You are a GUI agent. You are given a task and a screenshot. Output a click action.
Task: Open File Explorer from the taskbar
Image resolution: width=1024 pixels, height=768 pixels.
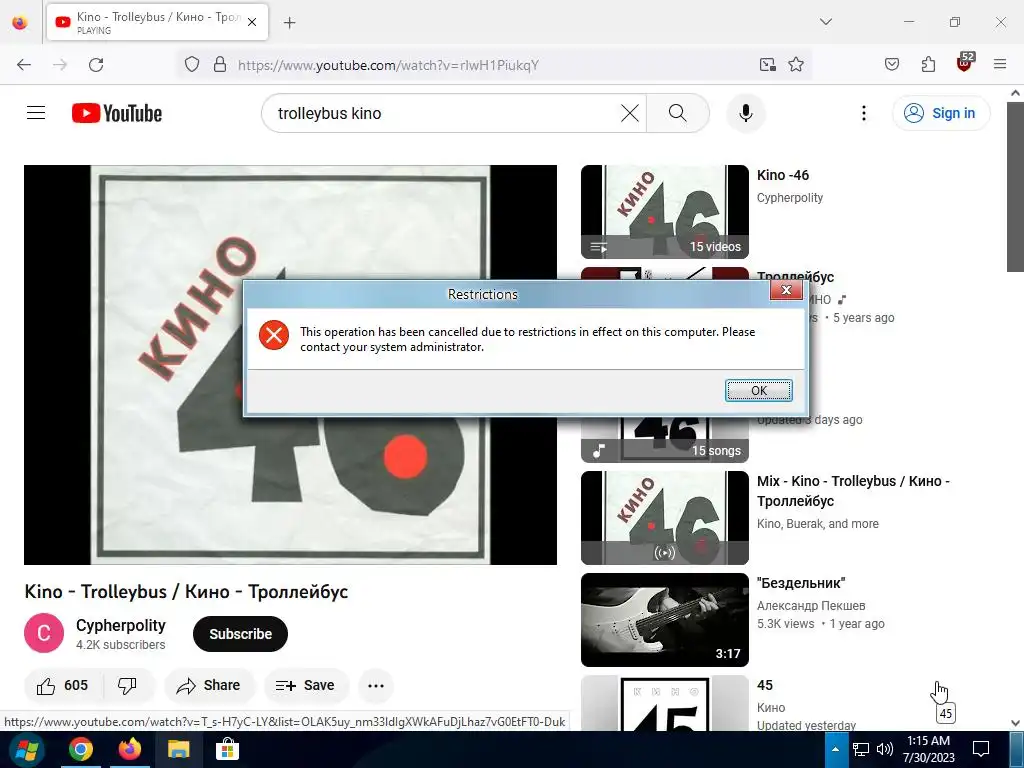178,750
